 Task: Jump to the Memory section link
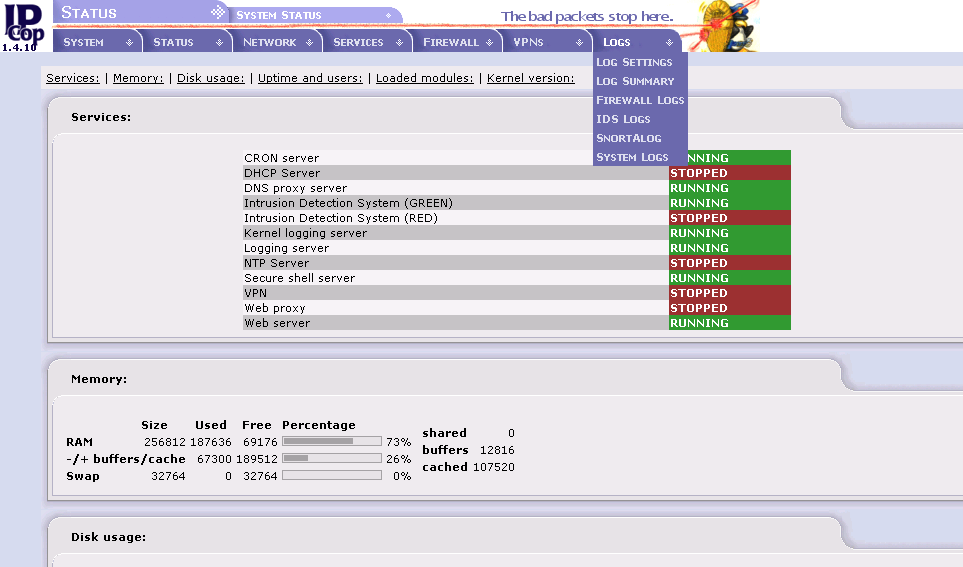[138, 78]
